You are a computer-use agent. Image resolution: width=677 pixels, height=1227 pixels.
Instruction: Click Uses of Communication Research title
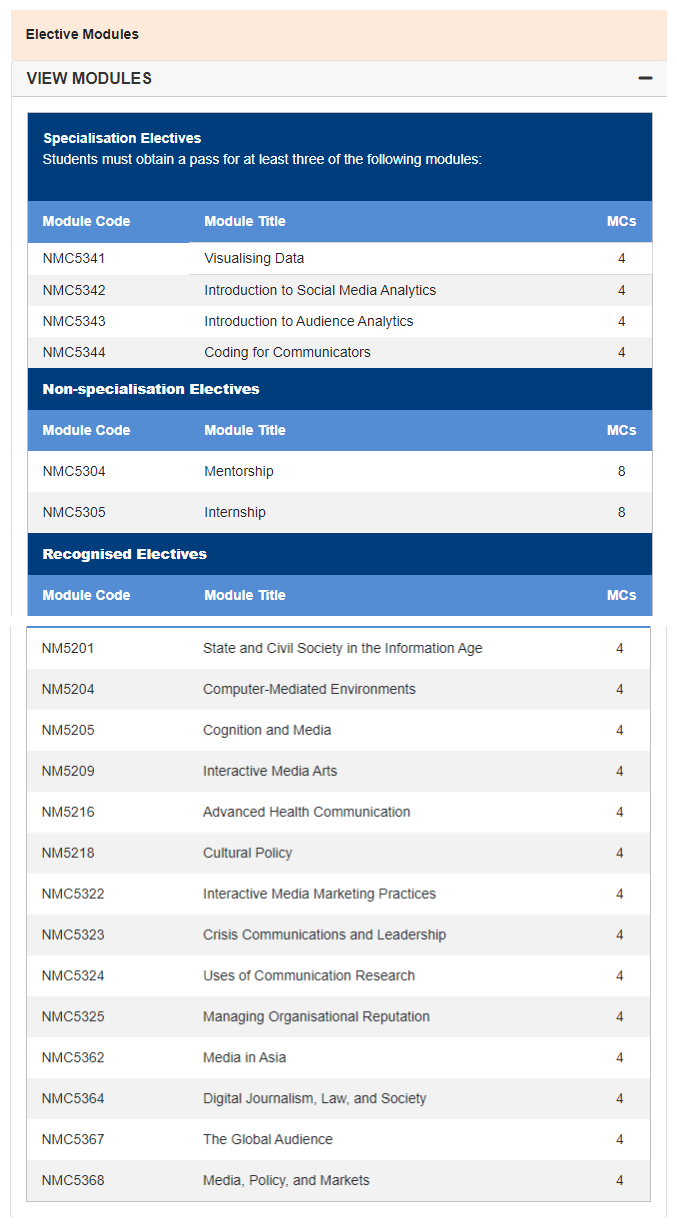[309, 976]
